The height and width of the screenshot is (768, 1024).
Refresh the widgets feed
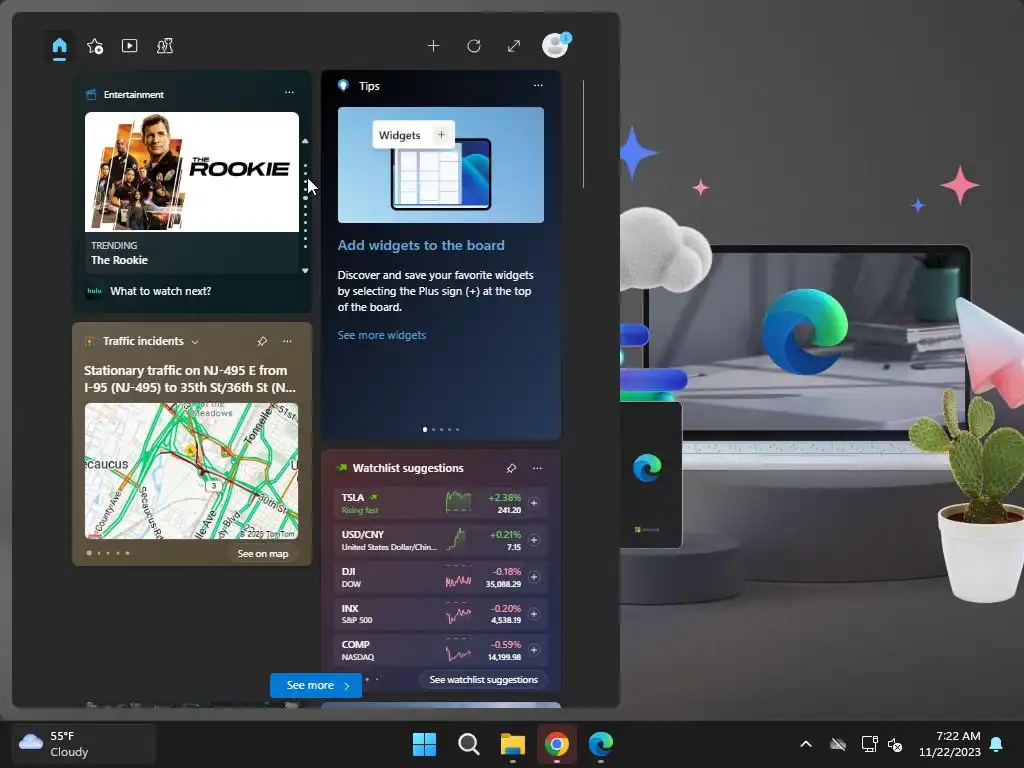click(474, 46)
